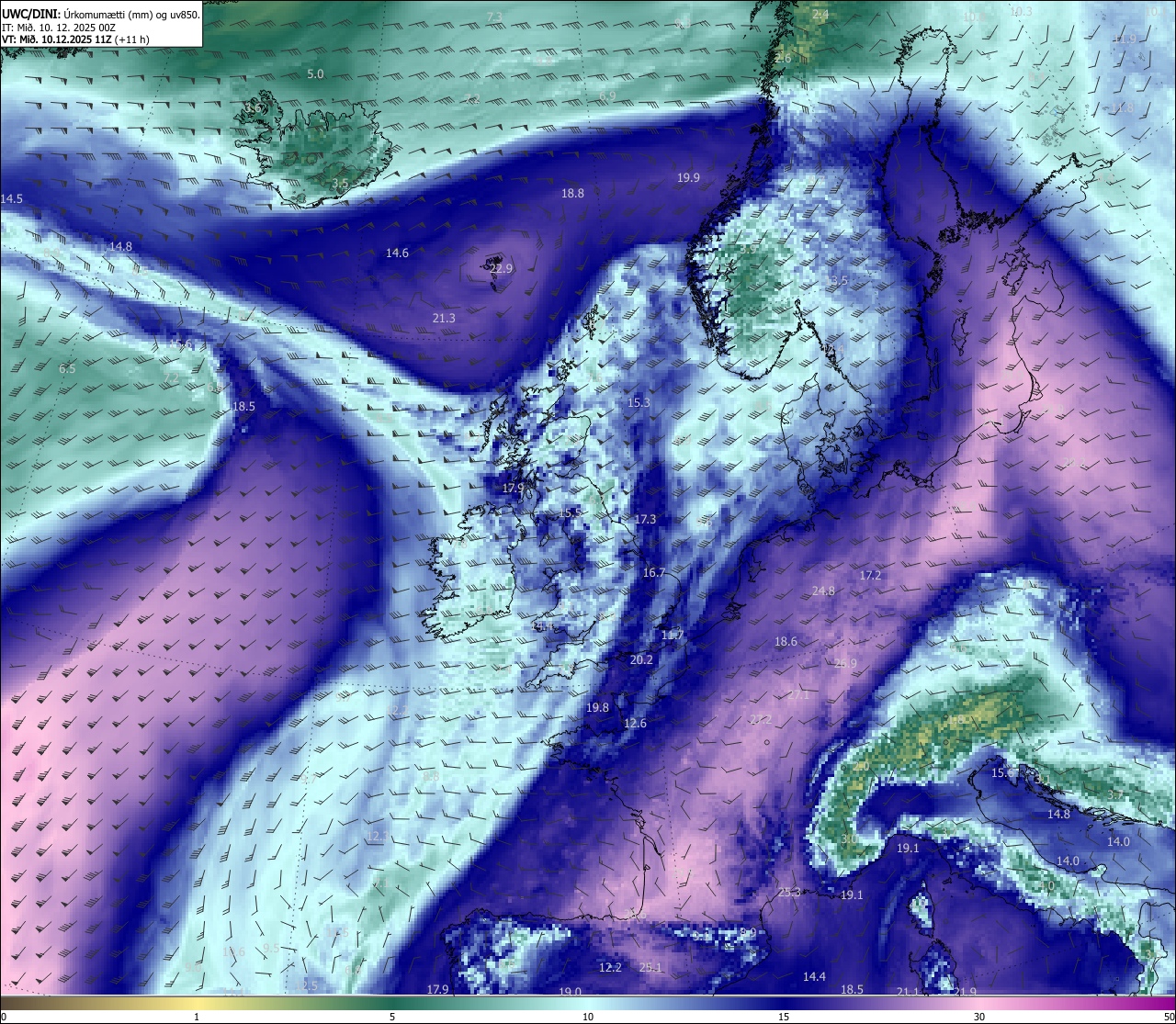
Task: Click the 12.6 value label
Action: coord(635,724)
